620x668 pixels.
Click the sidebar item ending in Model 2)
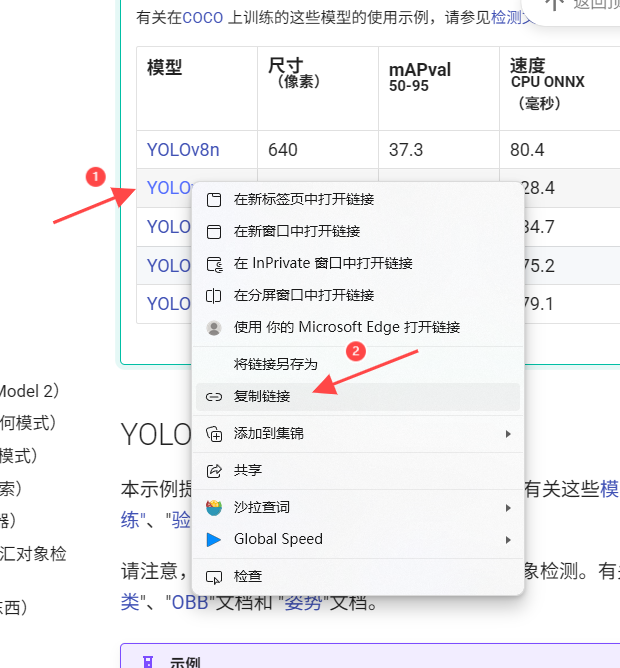tap(29, 391)
